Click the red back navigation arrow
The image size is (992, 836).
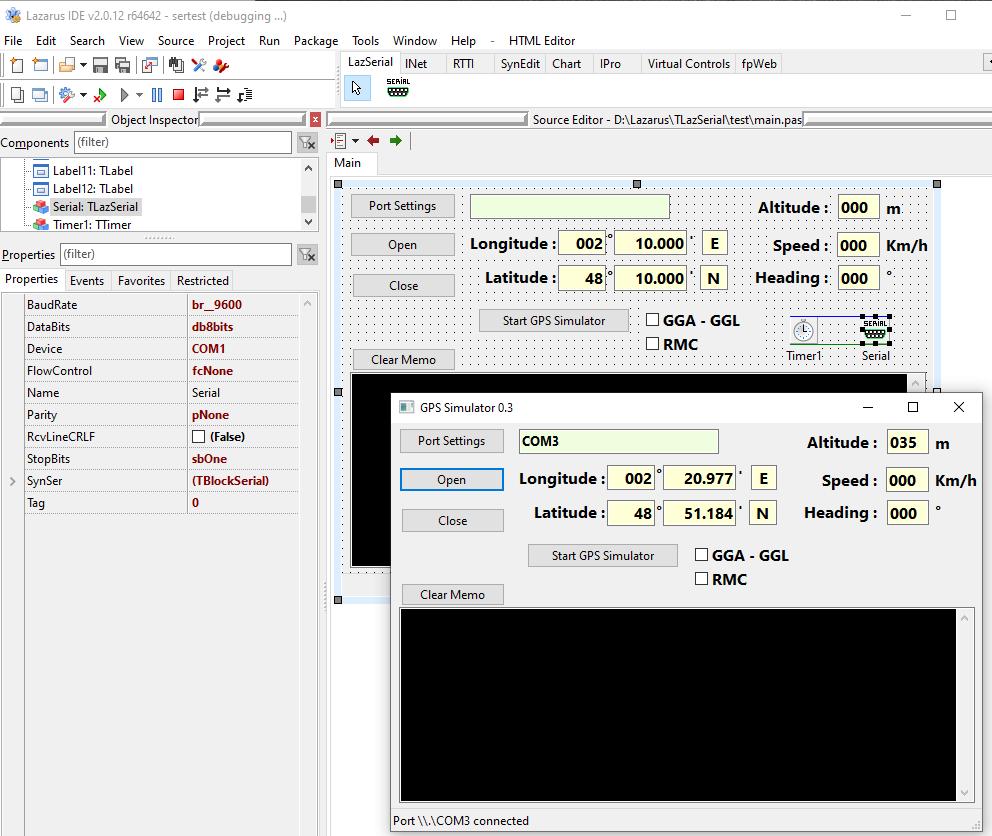373,140
